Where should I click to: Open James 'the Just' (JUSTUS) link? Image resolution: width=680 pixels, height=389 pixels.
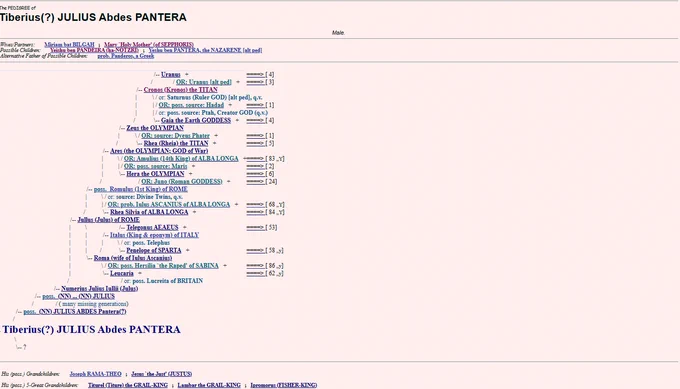162,374
